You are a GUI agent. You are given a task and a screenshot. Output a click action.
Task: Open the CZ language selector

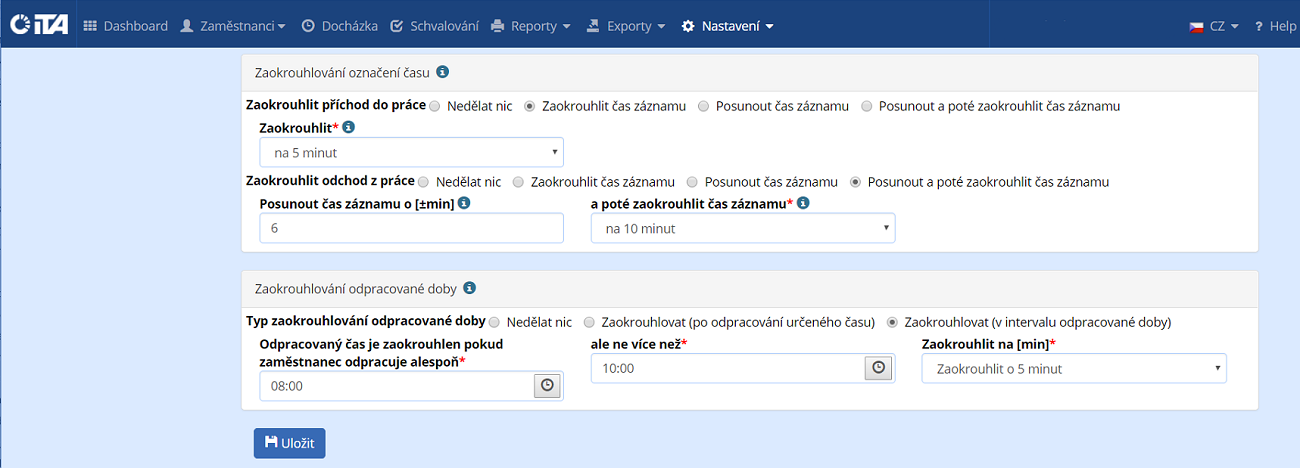1214,26
